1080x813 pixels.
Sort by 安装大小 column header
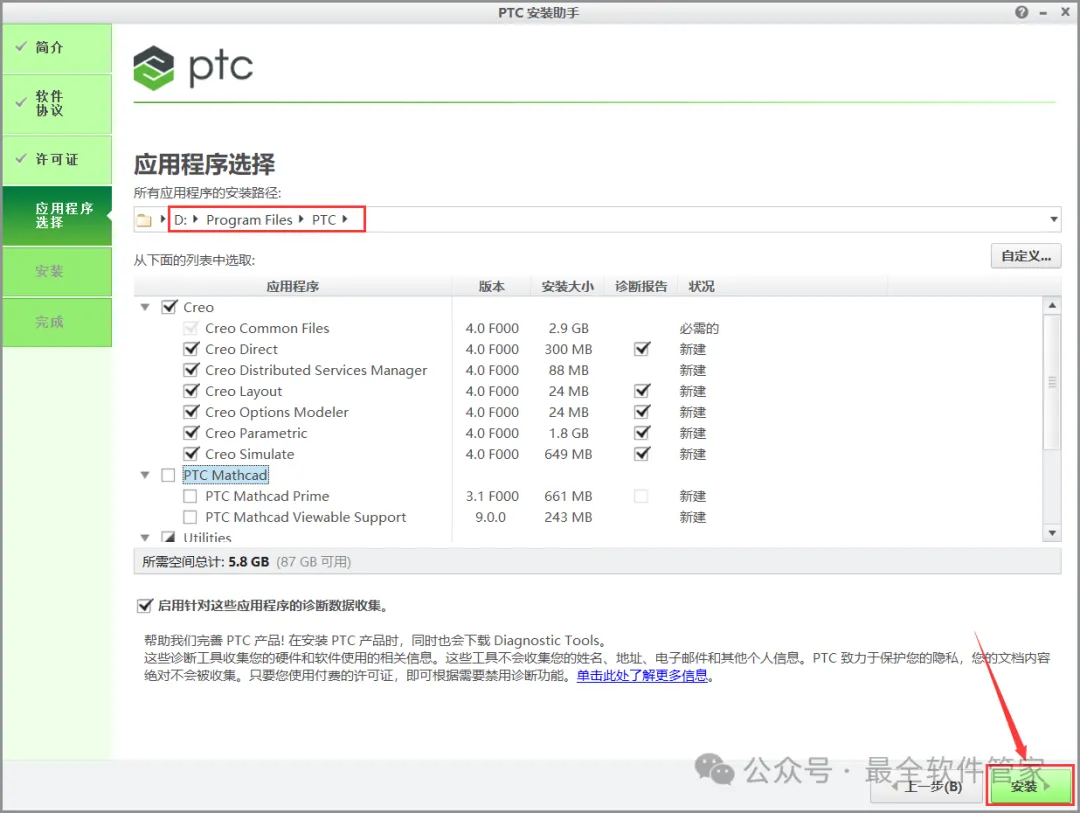tap(568, 287)
